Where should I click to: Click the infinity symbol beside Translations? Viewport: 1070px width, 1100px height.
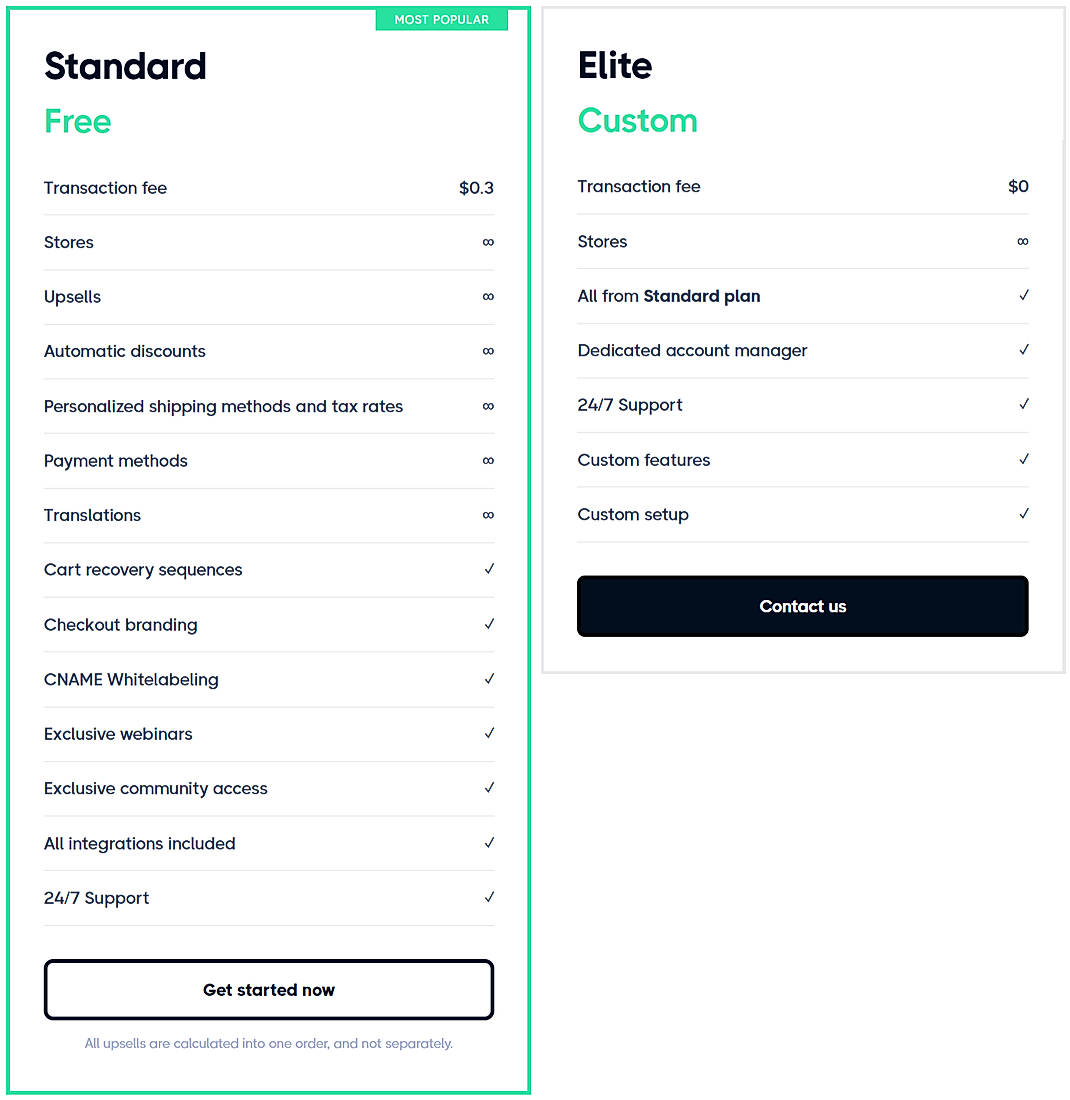tap(487, 515)
